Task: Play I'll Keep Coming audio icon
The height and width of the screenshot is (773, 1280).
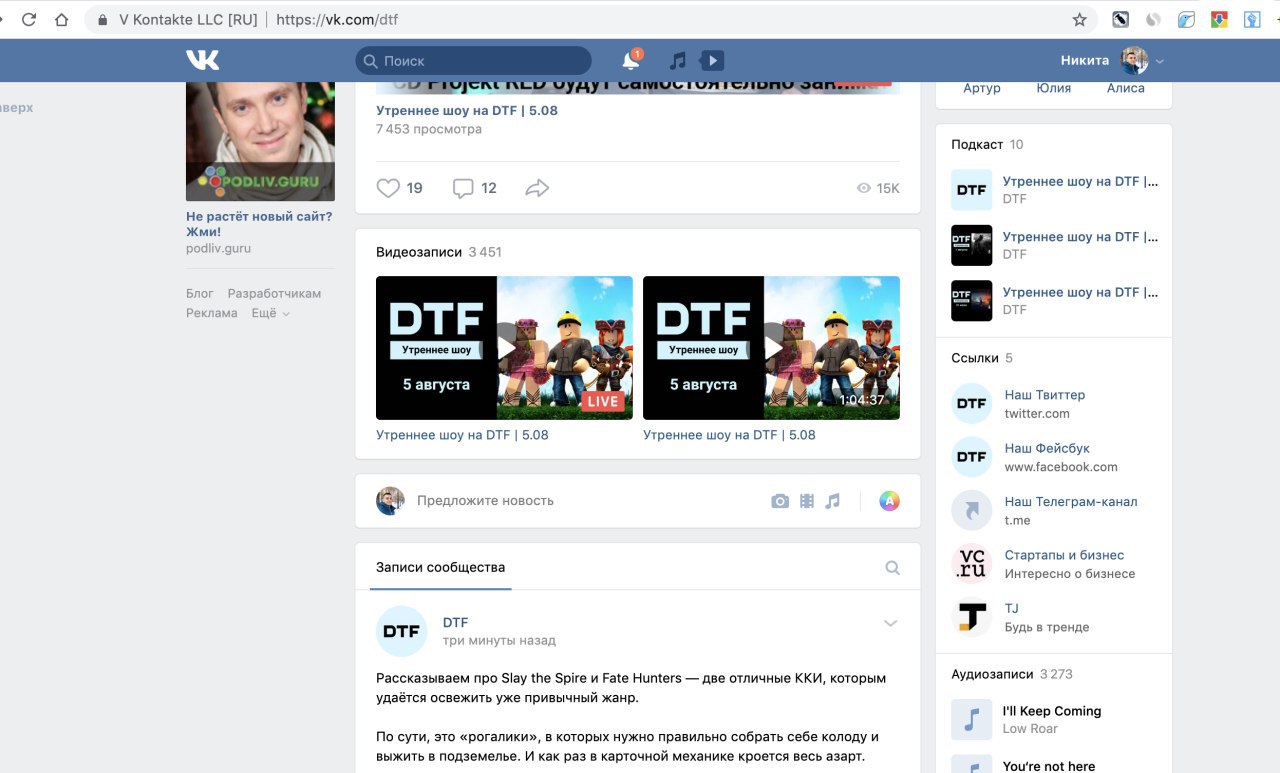Action: [x=971, y=719]
